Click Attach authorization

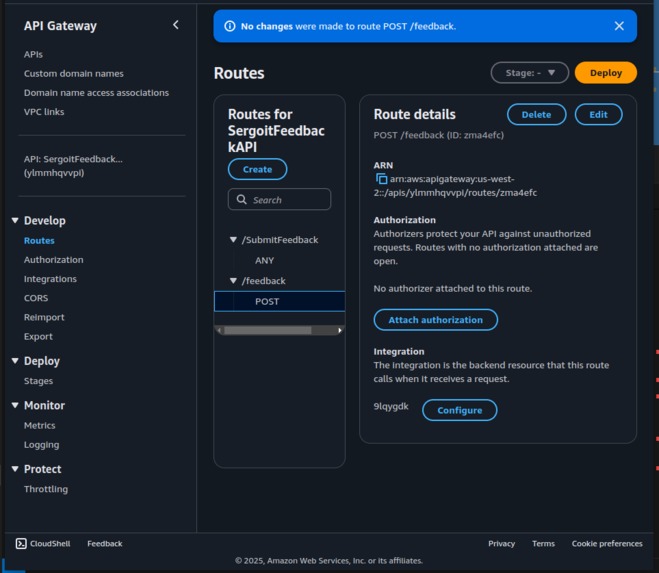(x=435, y=320)
